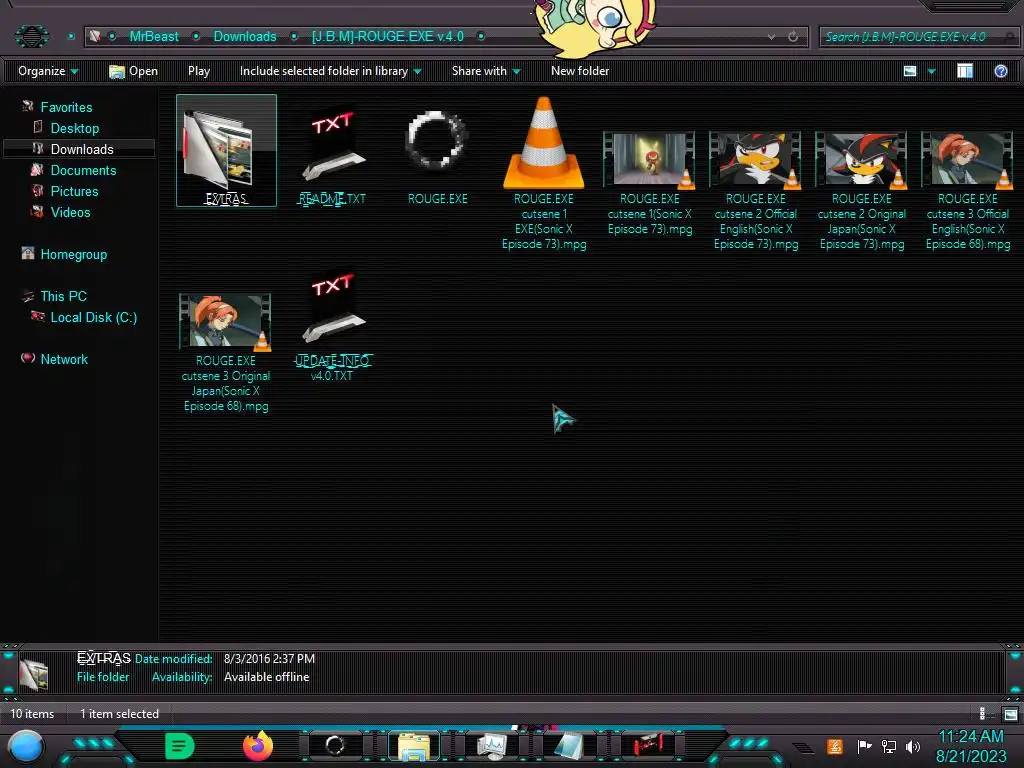Click Play in the command bar
1024x768 pixels.
click(199, 71)
